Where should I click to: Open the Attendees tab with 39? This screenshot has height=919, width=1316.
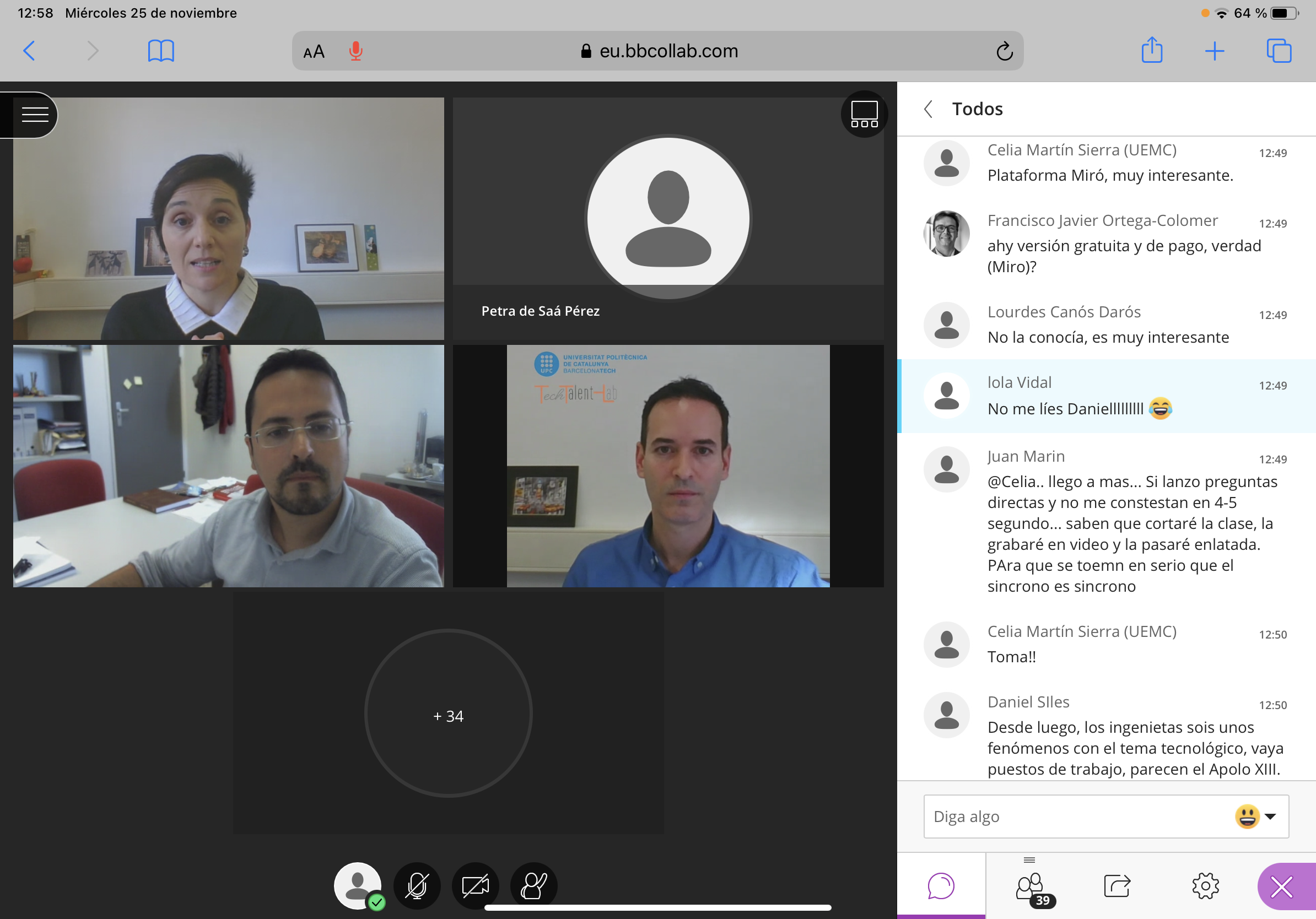coord(1031,887)
